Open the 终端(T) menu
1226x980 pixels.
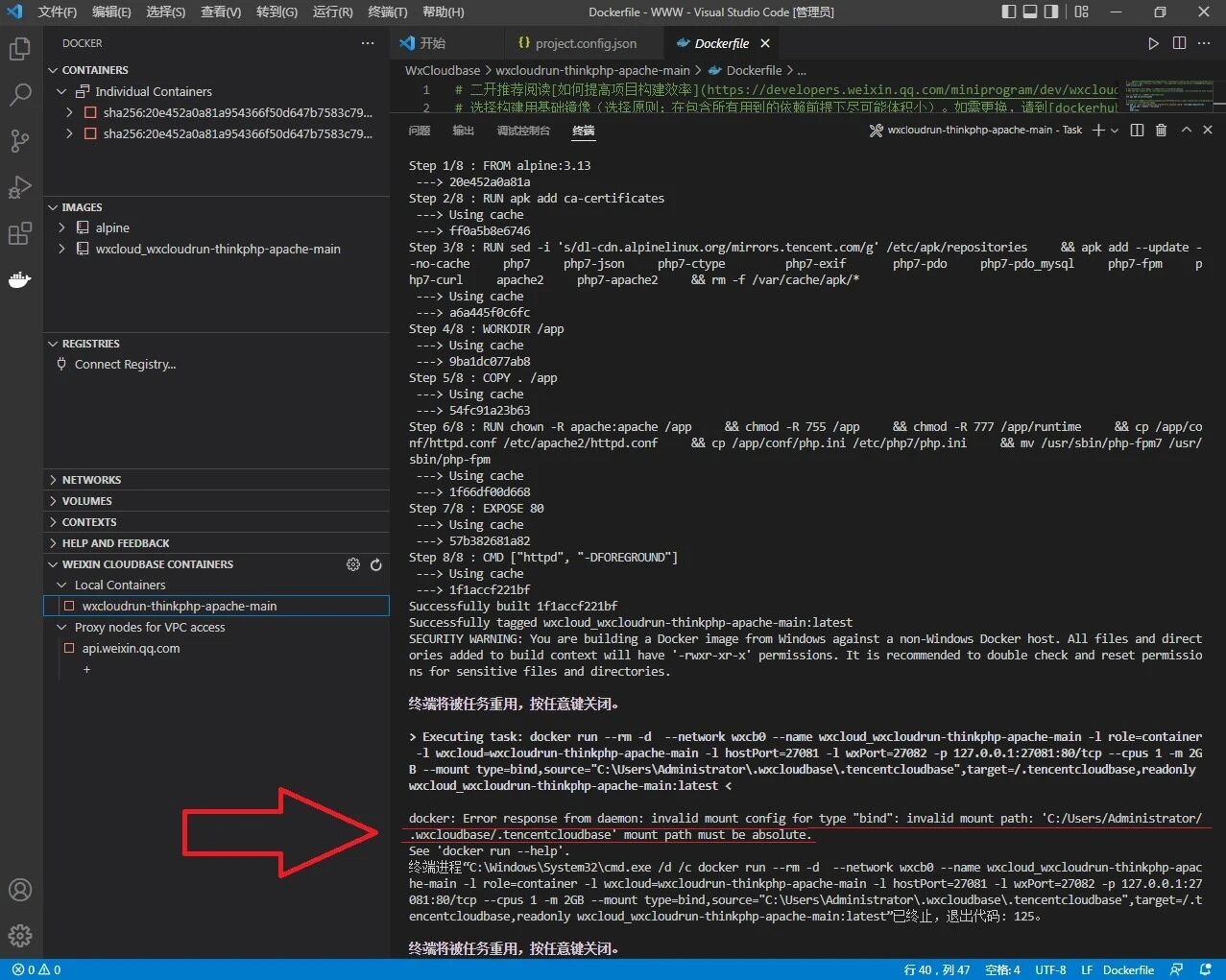(x=388, y=12)
